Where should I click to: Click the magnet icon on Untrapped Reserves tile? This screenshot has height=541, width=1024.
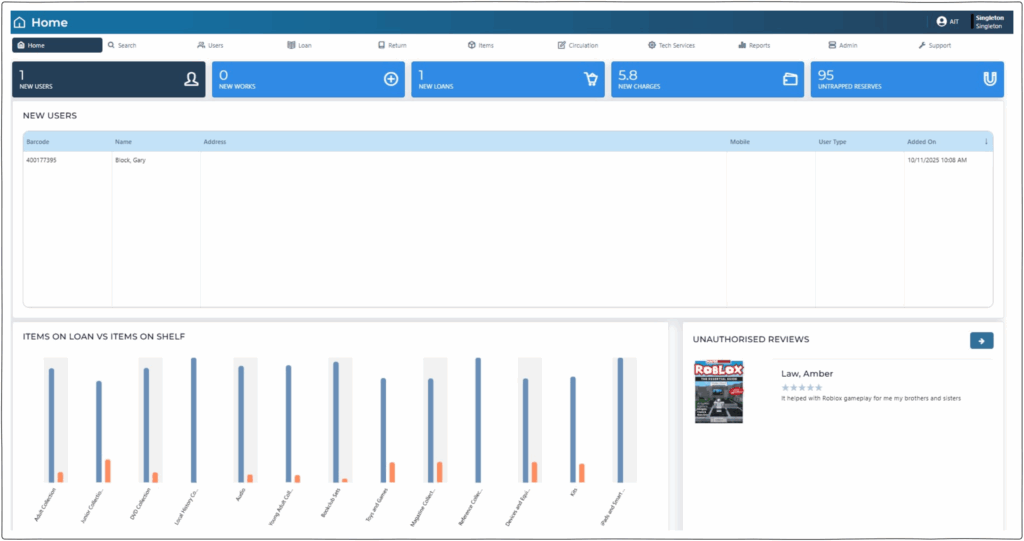(x=990, y=79)
